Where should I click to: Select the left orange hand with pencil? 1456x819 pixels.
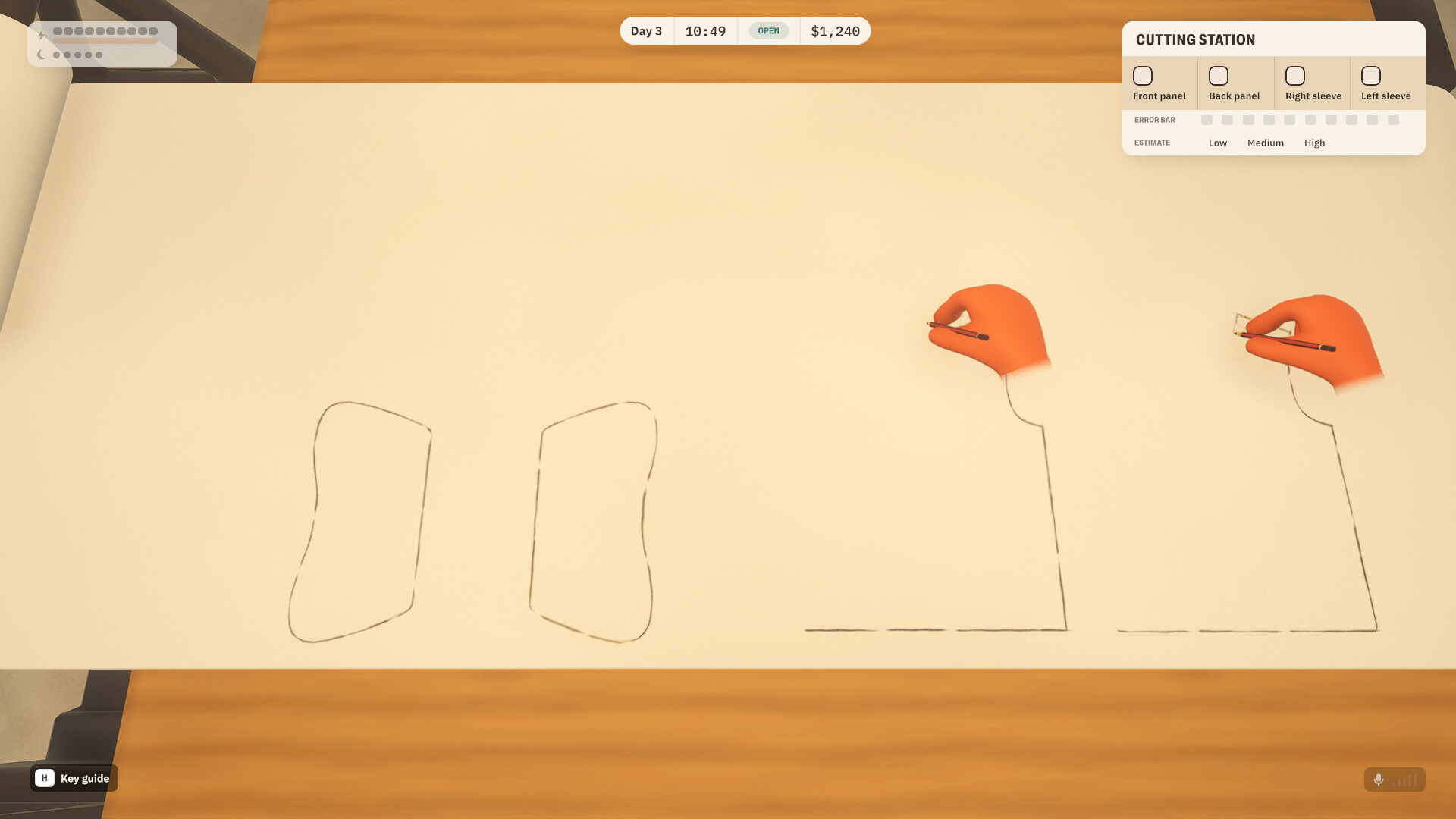[x=988, y=329]
